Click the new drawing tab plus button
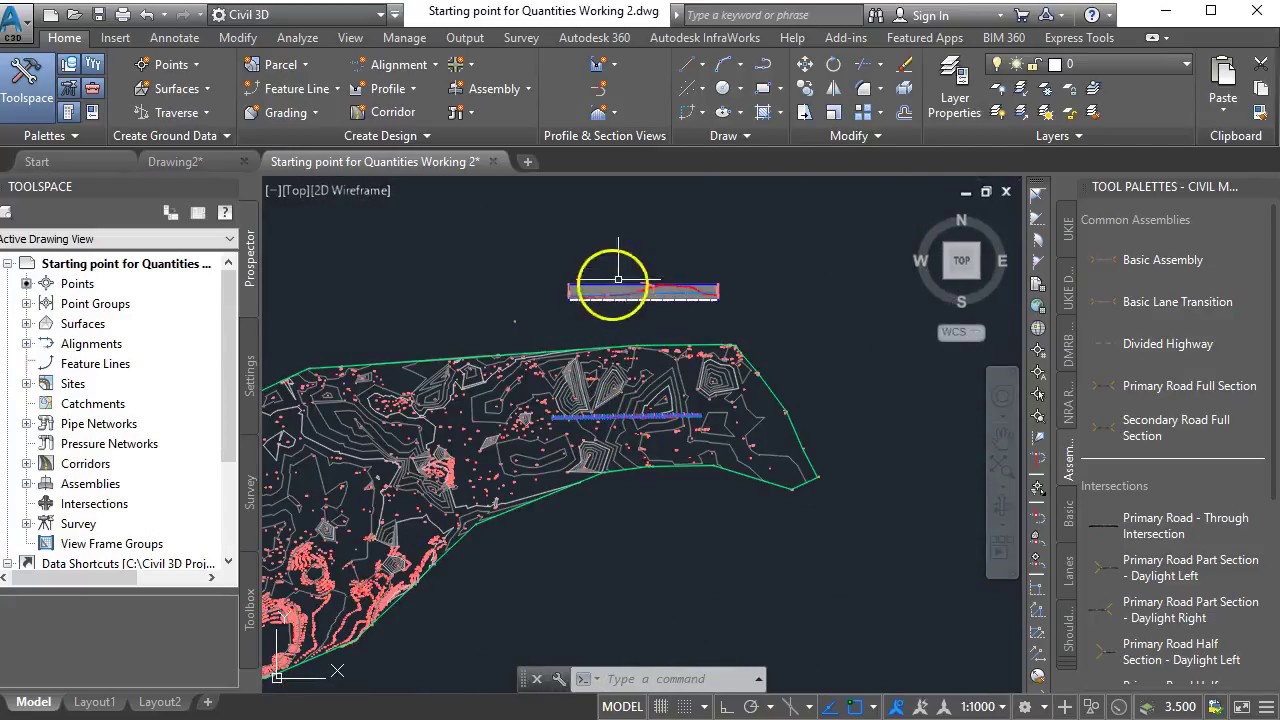Screen dimensions: 1280x720 pos(527,162)
